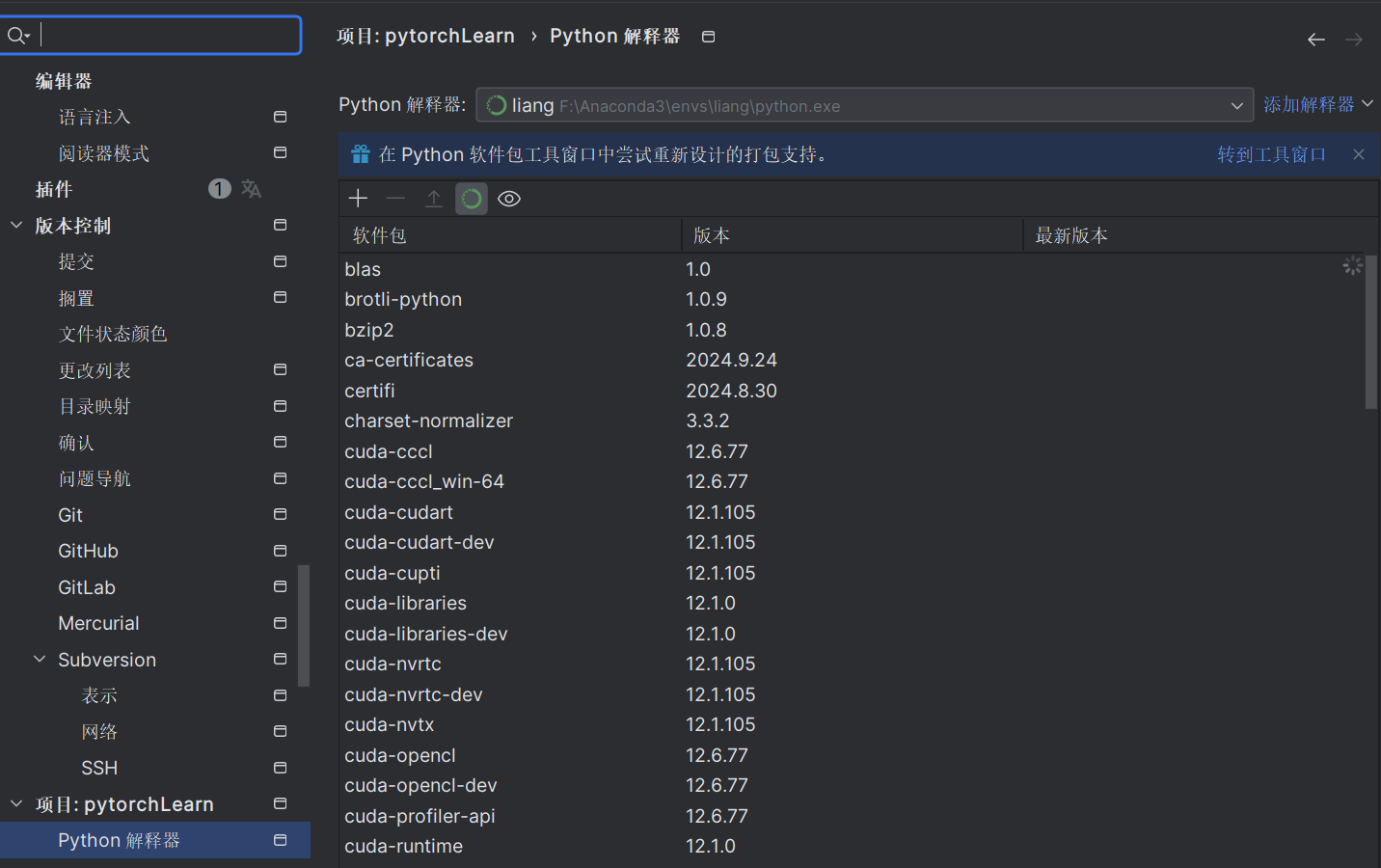Viewport: 1381px width, 868px height.
Task: Click the forward navigation arrow
Action: click(x=1354, y=40)
